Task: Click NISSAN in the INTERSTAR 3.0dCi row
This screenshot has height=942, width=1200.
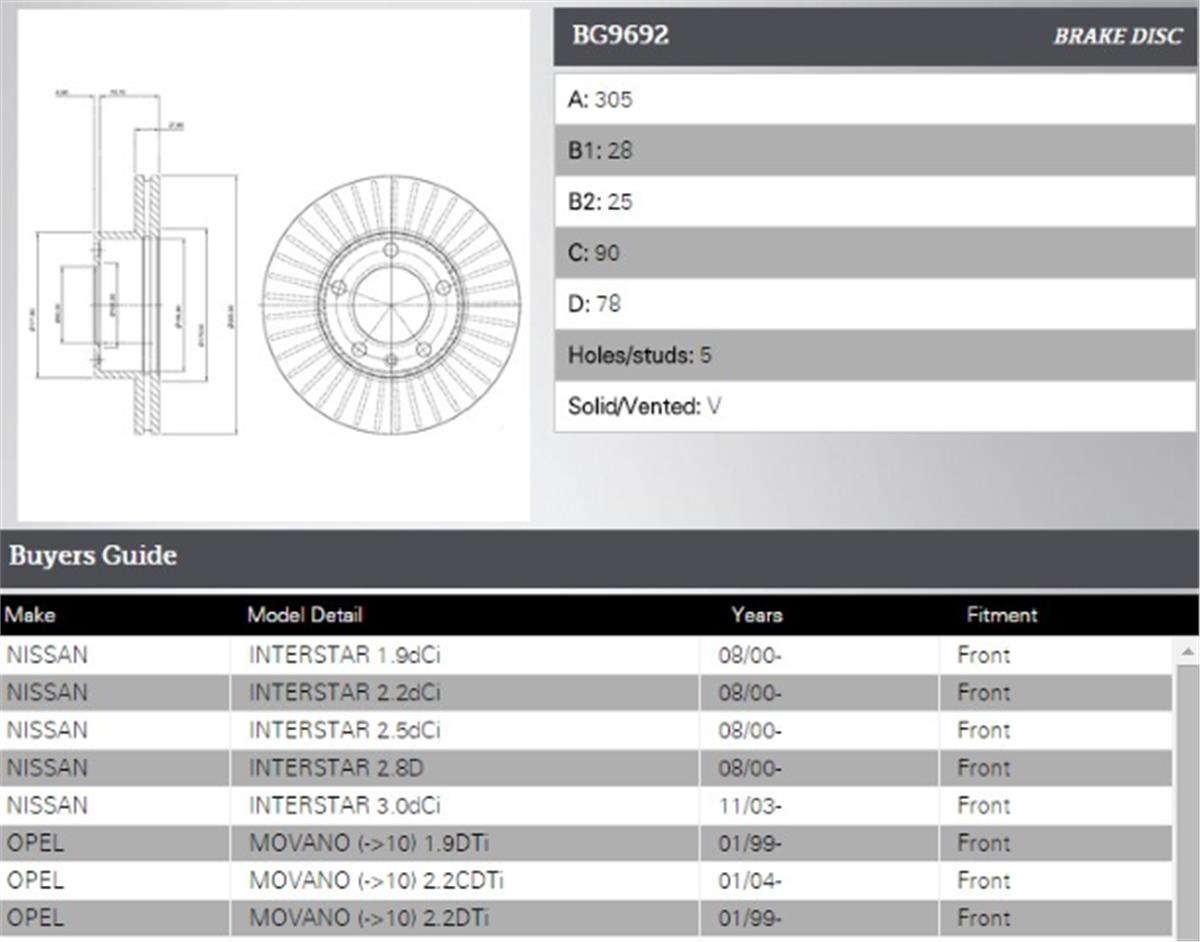Action: [x=47, y=805]
